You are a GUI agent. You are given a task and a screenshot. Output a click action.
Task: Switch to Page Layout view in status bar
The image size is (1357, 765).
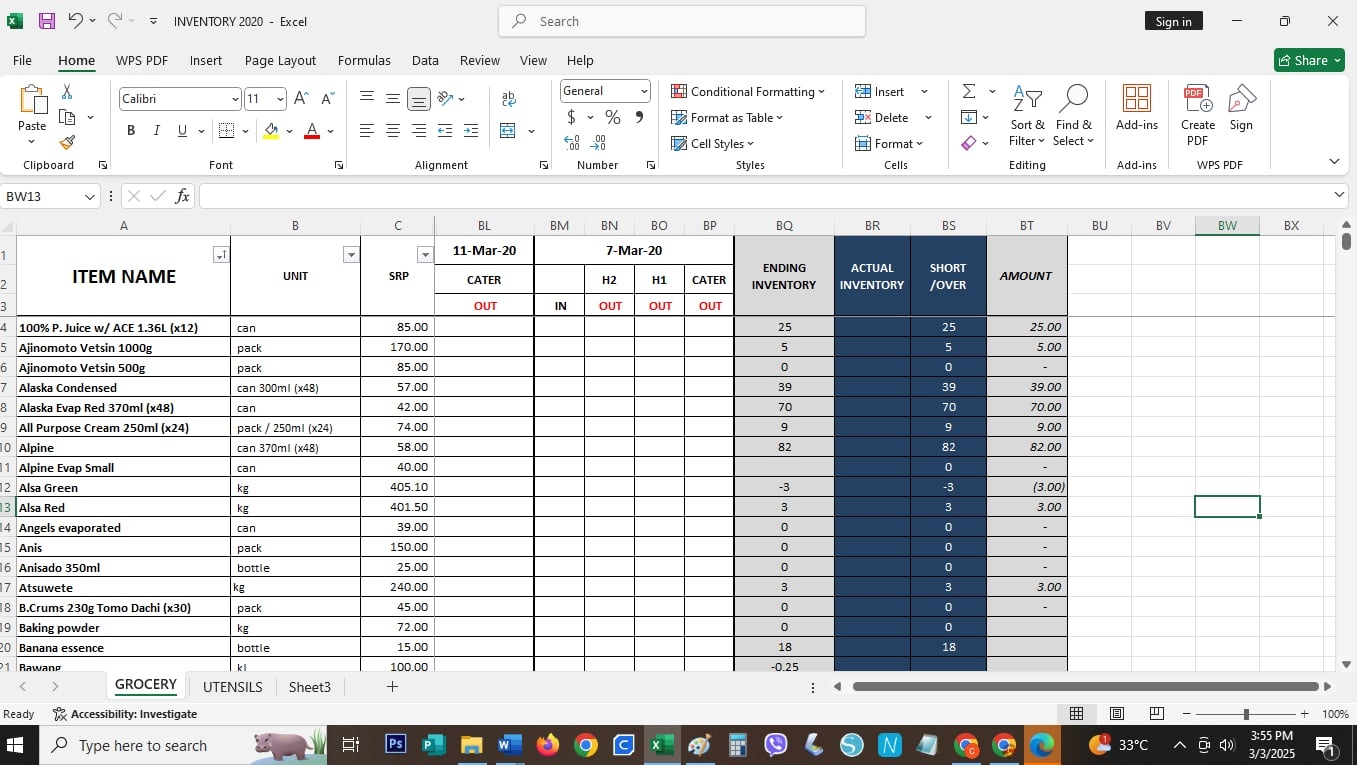(x=1117, y=714)
